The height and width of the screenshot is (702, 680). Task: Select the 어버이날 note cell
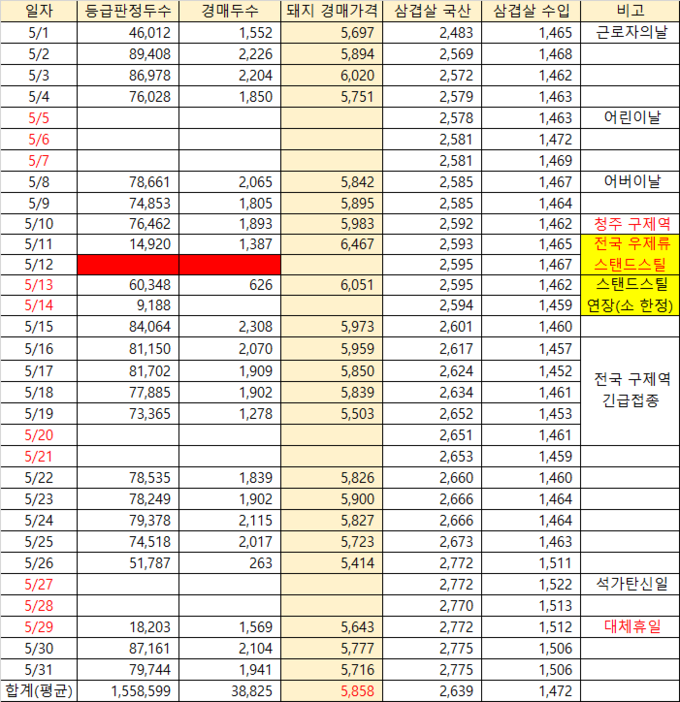pyautogui.click(x=630, y=182)
